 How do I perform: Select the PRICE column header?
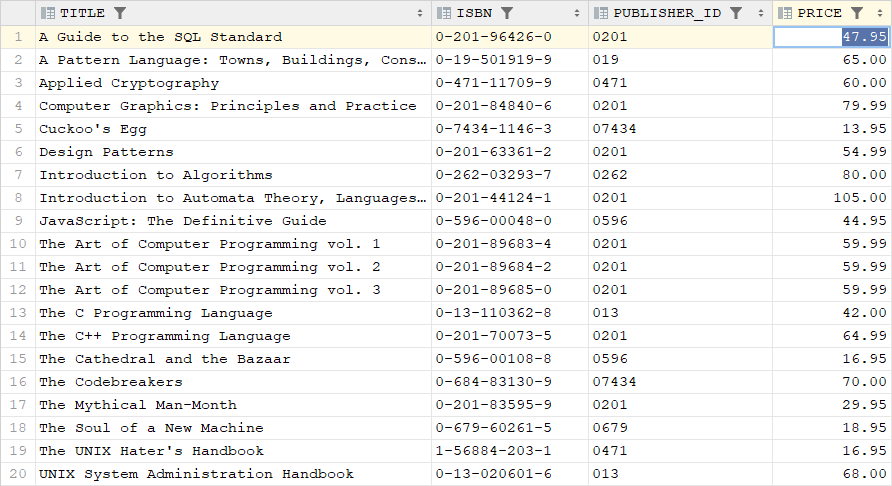832,13
